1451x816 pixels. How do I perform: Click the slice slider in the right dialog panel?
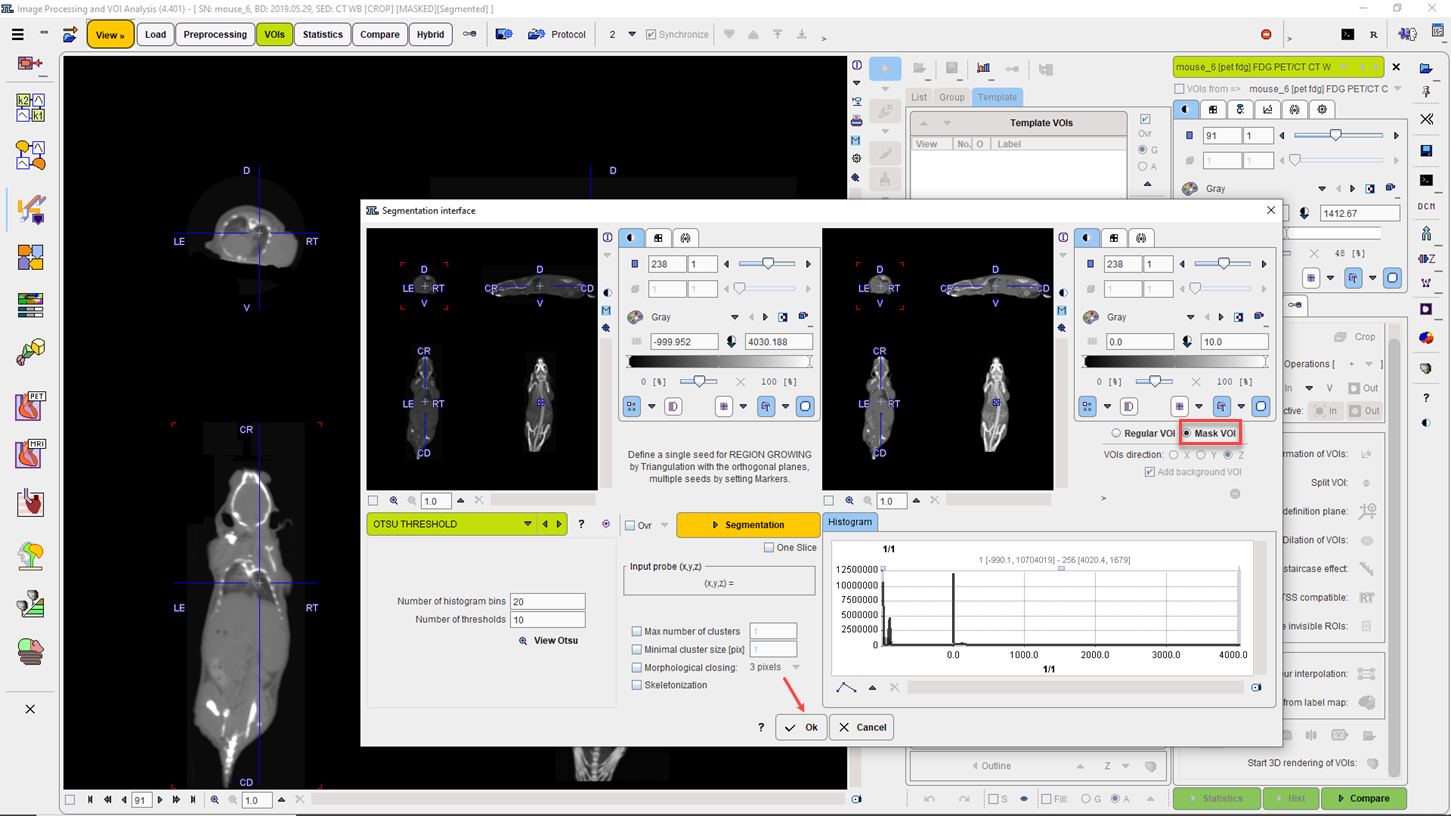click(x=1223, y=264)
